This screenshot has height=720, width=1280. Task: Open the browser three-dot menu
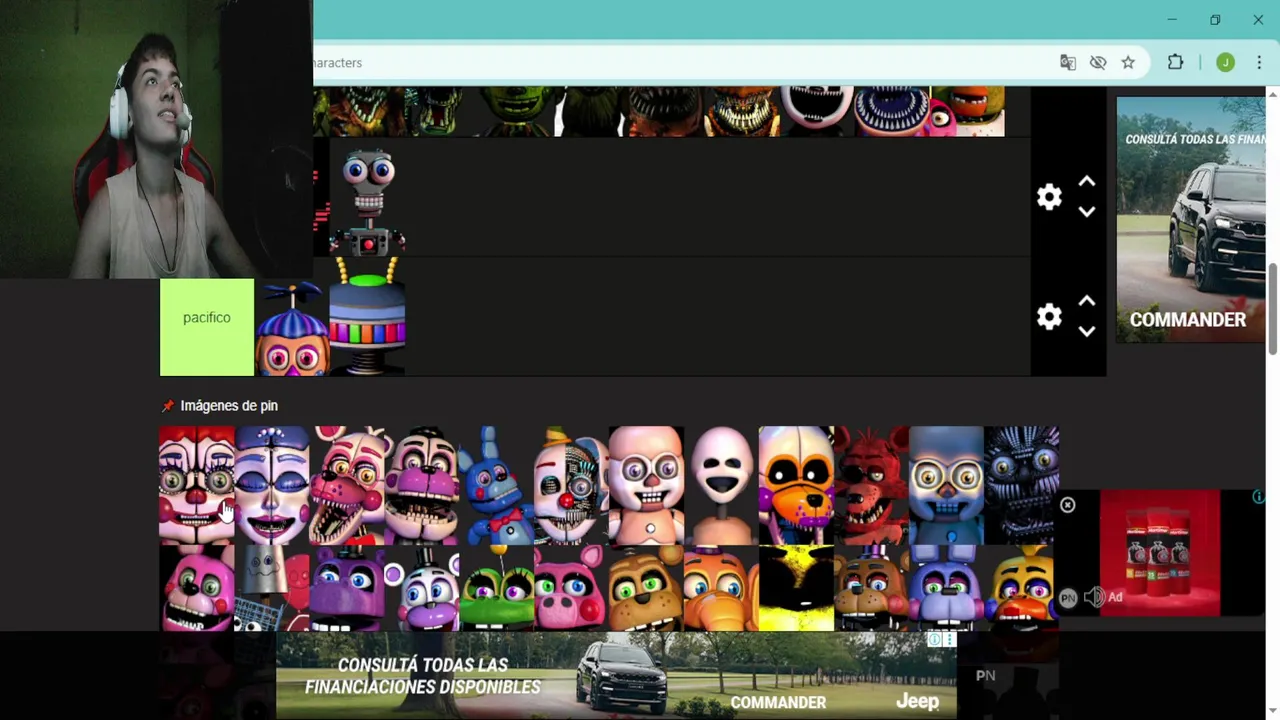click(1259, 63)
